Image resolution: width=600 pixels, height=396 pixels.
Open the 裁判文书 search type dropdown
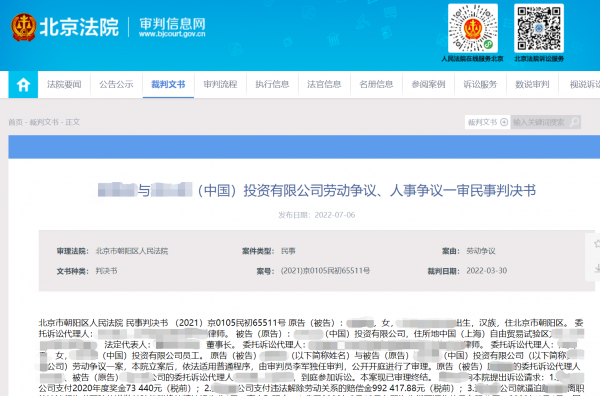coord(488,122)
